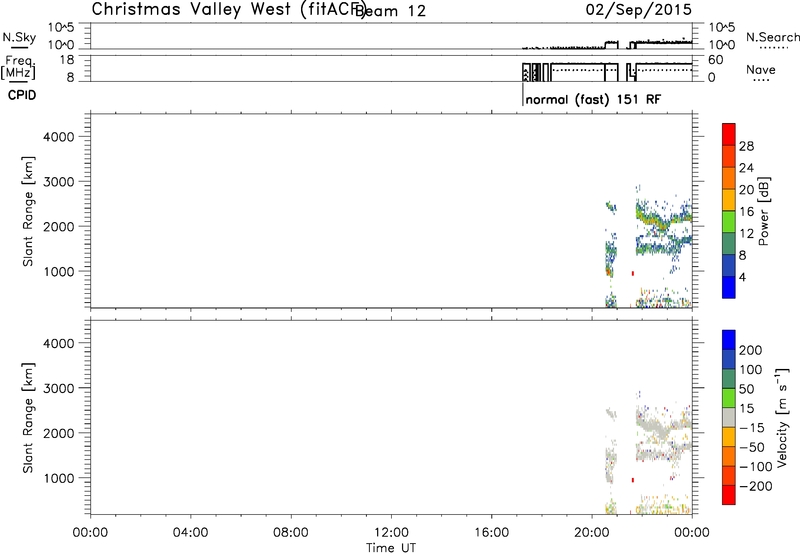Viewport: 800px width, 554px height.
Task: Click the '4000' tick in the velocity panel
Action: click(x=59, y=343)
